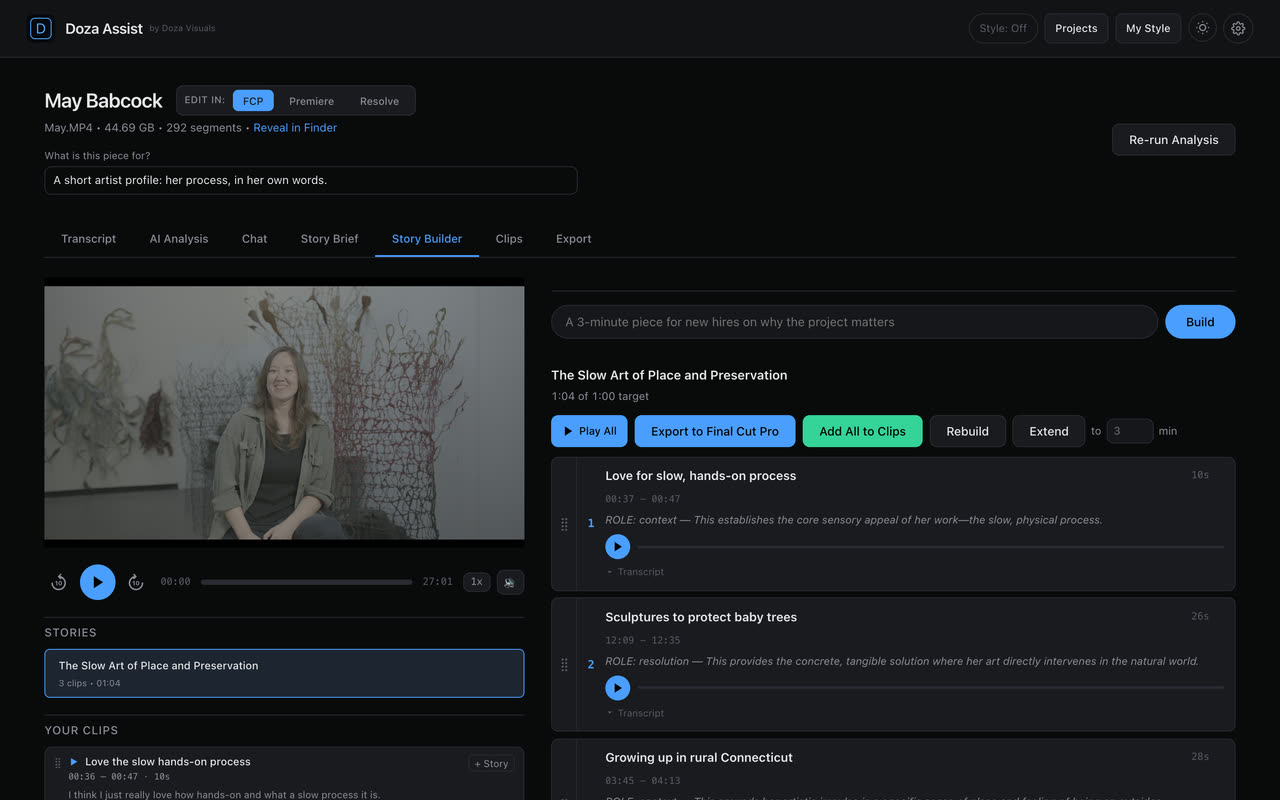This screenshot has height=800, width=1280.
Task: Click the Reveal in Finder link
Action: point(295,128)
